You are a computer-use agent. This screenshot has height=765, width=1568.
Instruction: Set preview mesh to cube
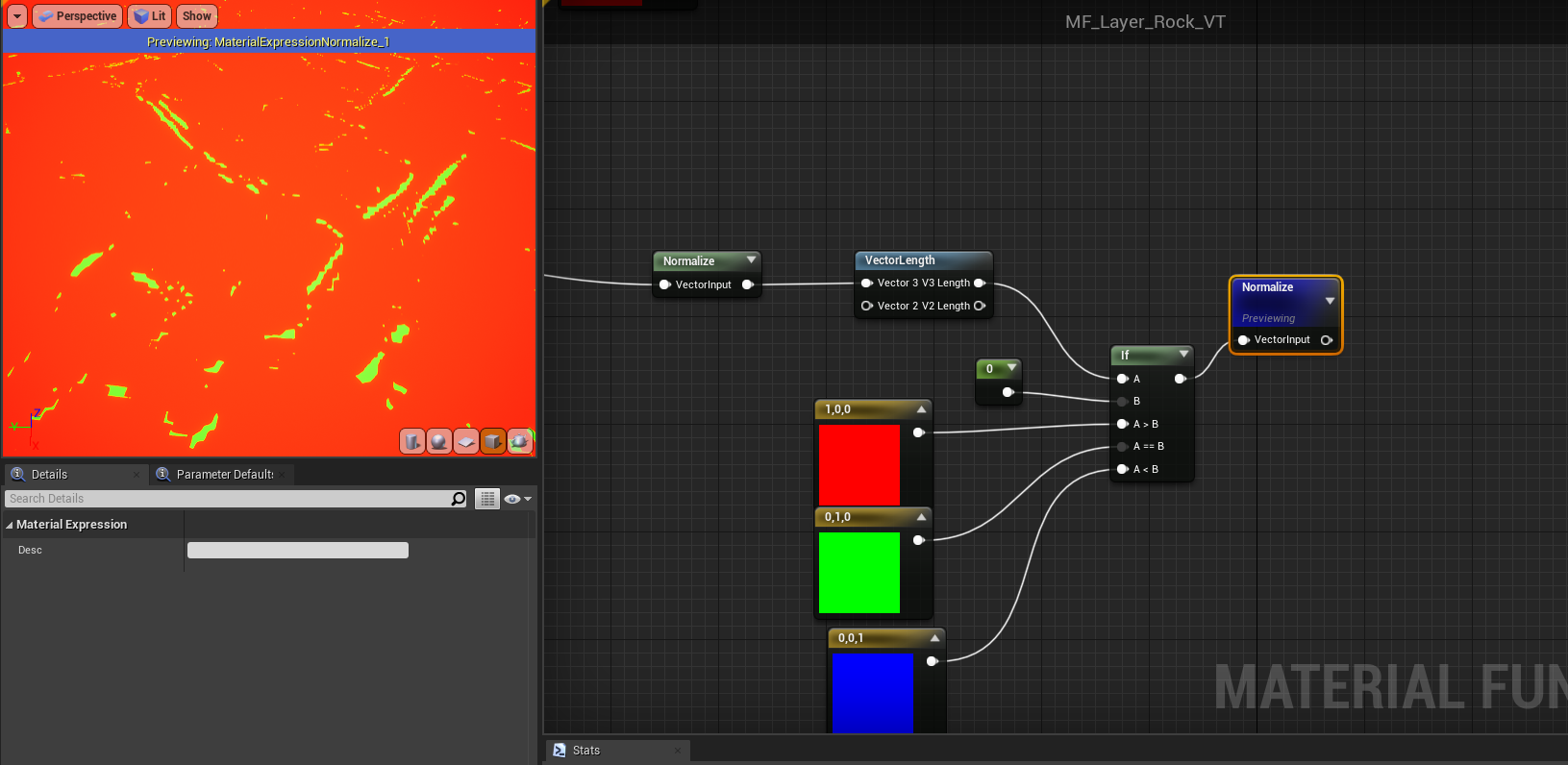(x=493, y=441)
